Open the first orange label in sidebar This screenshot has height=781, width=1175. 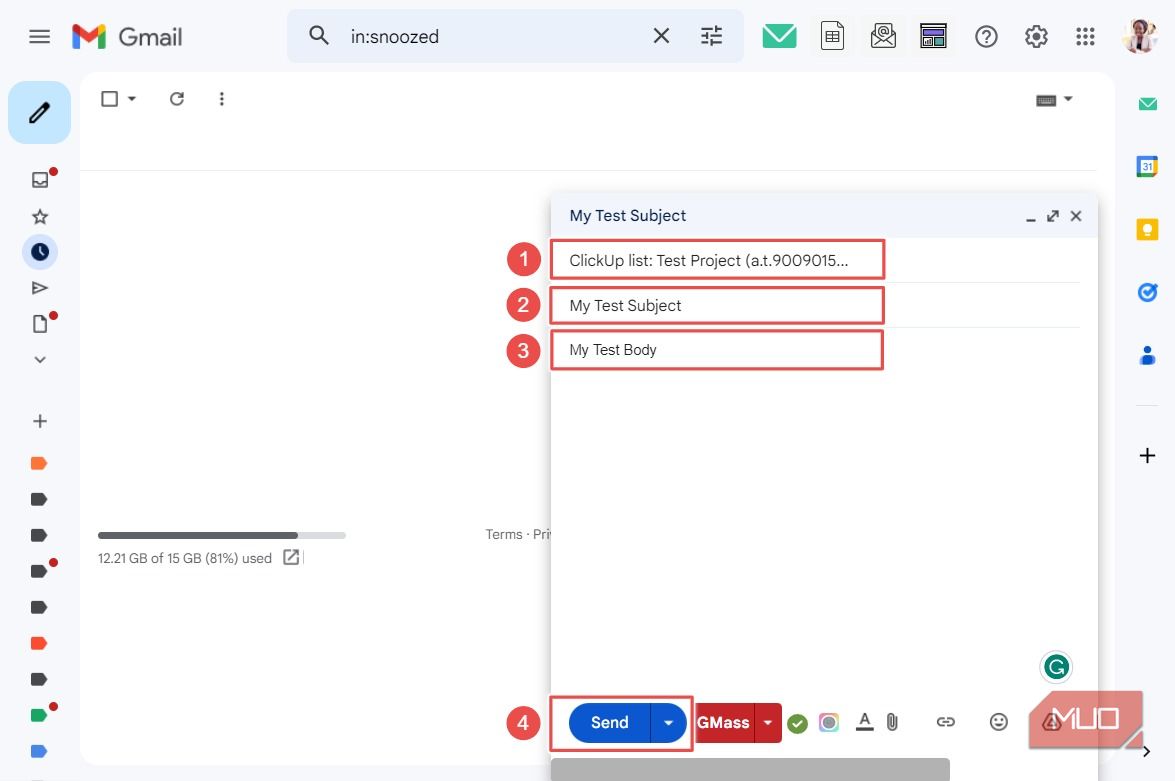click(x=39, y=463)
